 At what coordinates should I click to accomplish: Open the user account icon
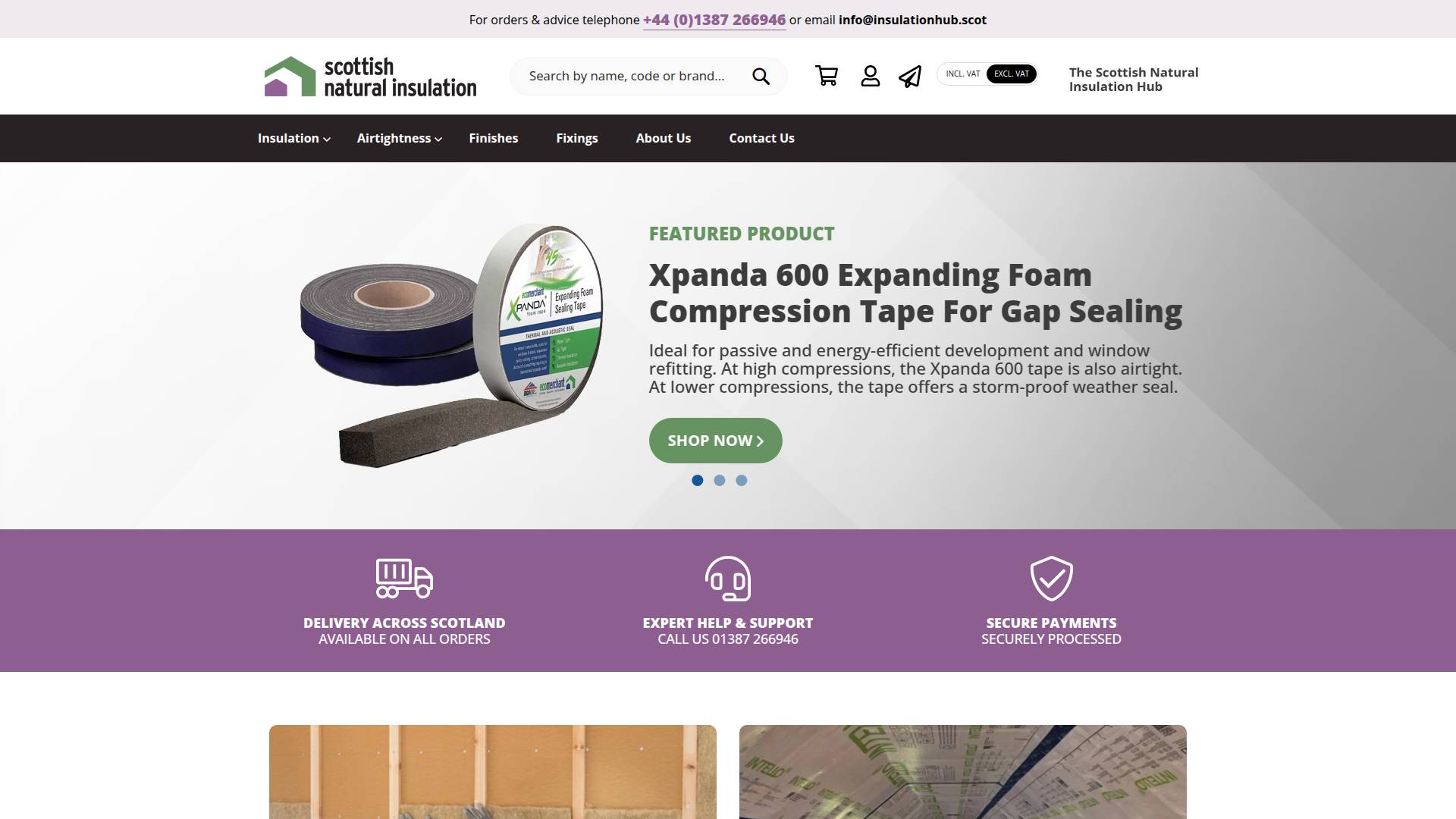871,76
